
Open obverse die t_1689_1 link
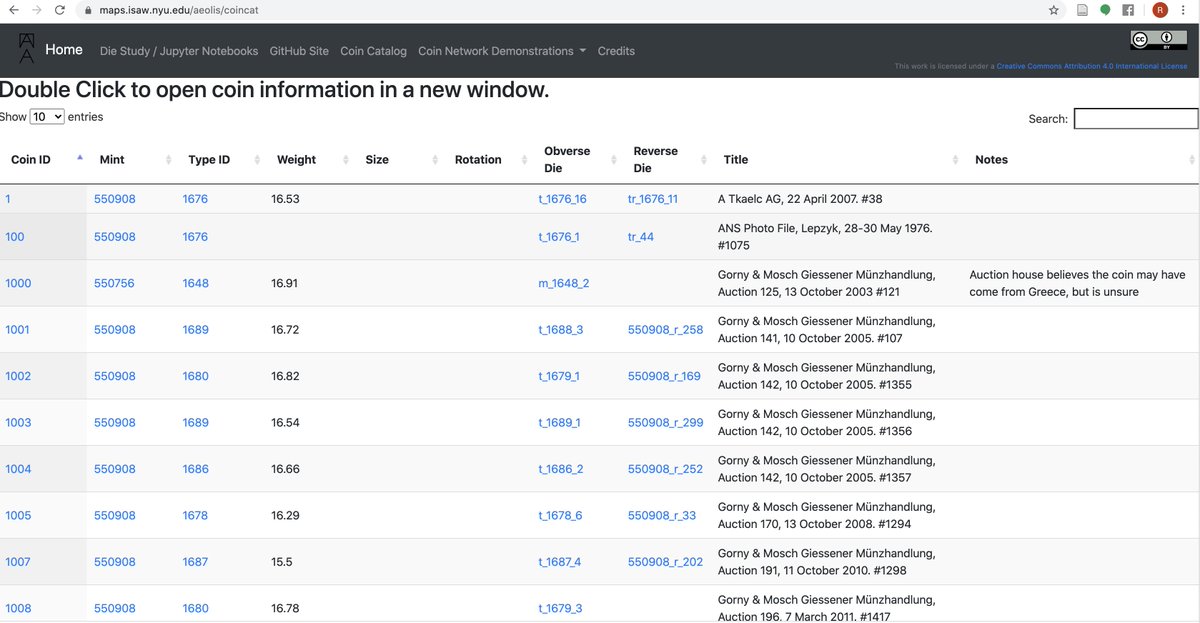[x=560, y=422]
